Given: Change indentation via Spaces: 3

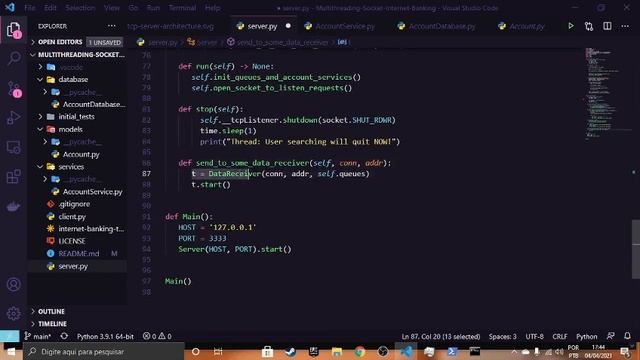Looking at the screenshot, I should (x=502, y=336).
